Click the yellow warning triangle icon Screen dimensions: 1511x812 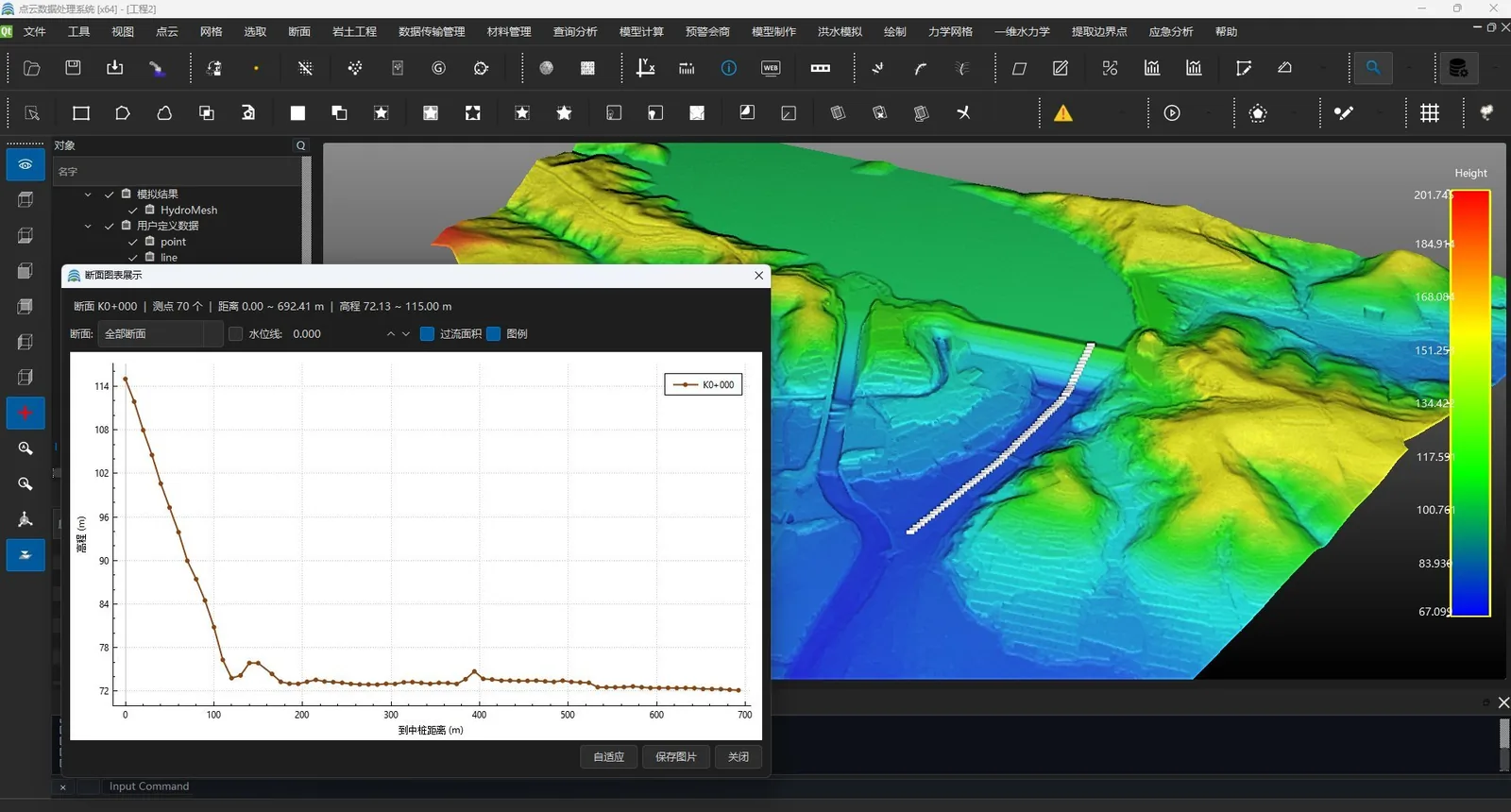click(x=1063, y=113)
